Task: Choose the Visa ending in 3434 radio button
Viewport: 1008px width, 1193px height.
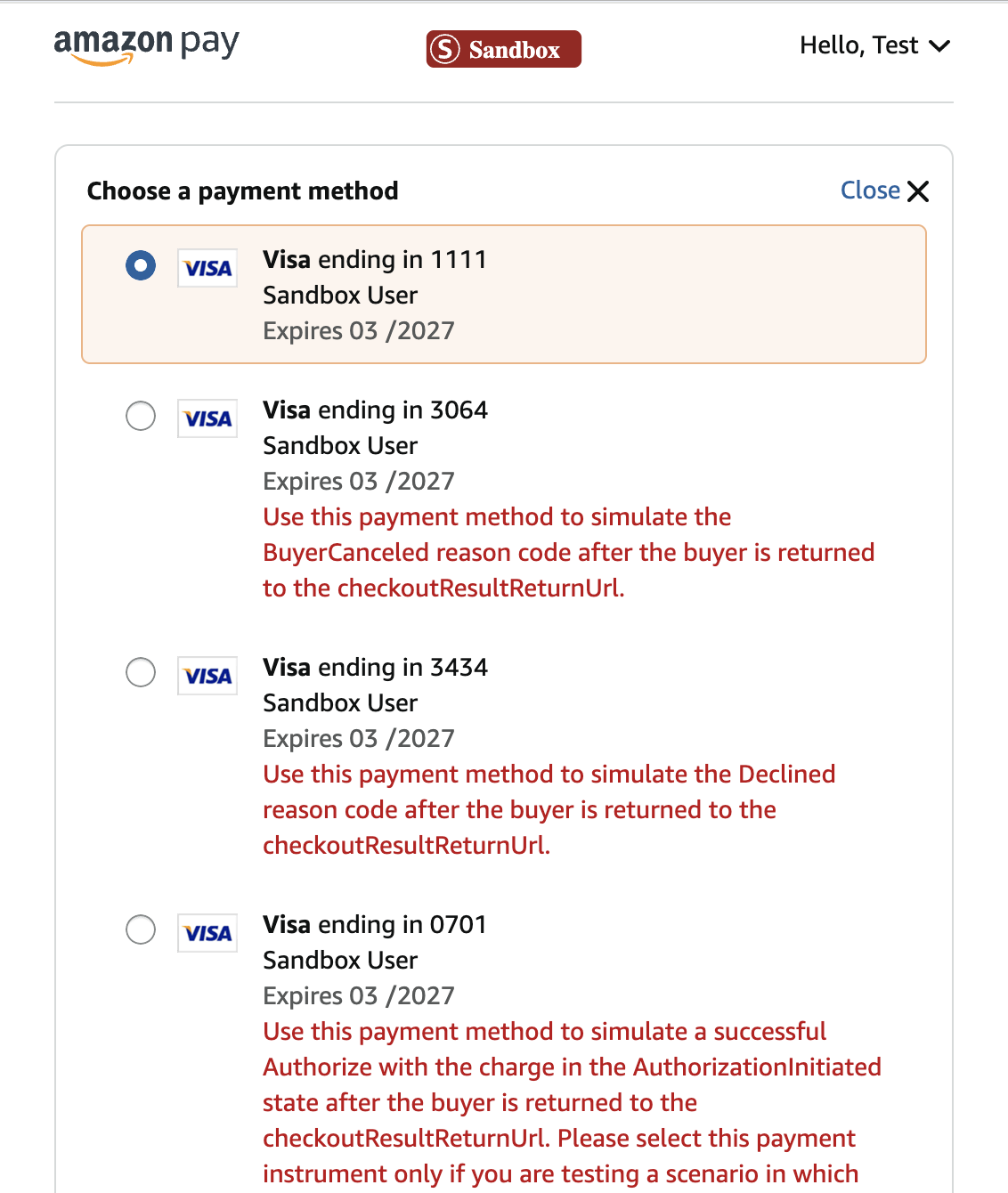Action: pyautogui.click(x=141, y=673)
